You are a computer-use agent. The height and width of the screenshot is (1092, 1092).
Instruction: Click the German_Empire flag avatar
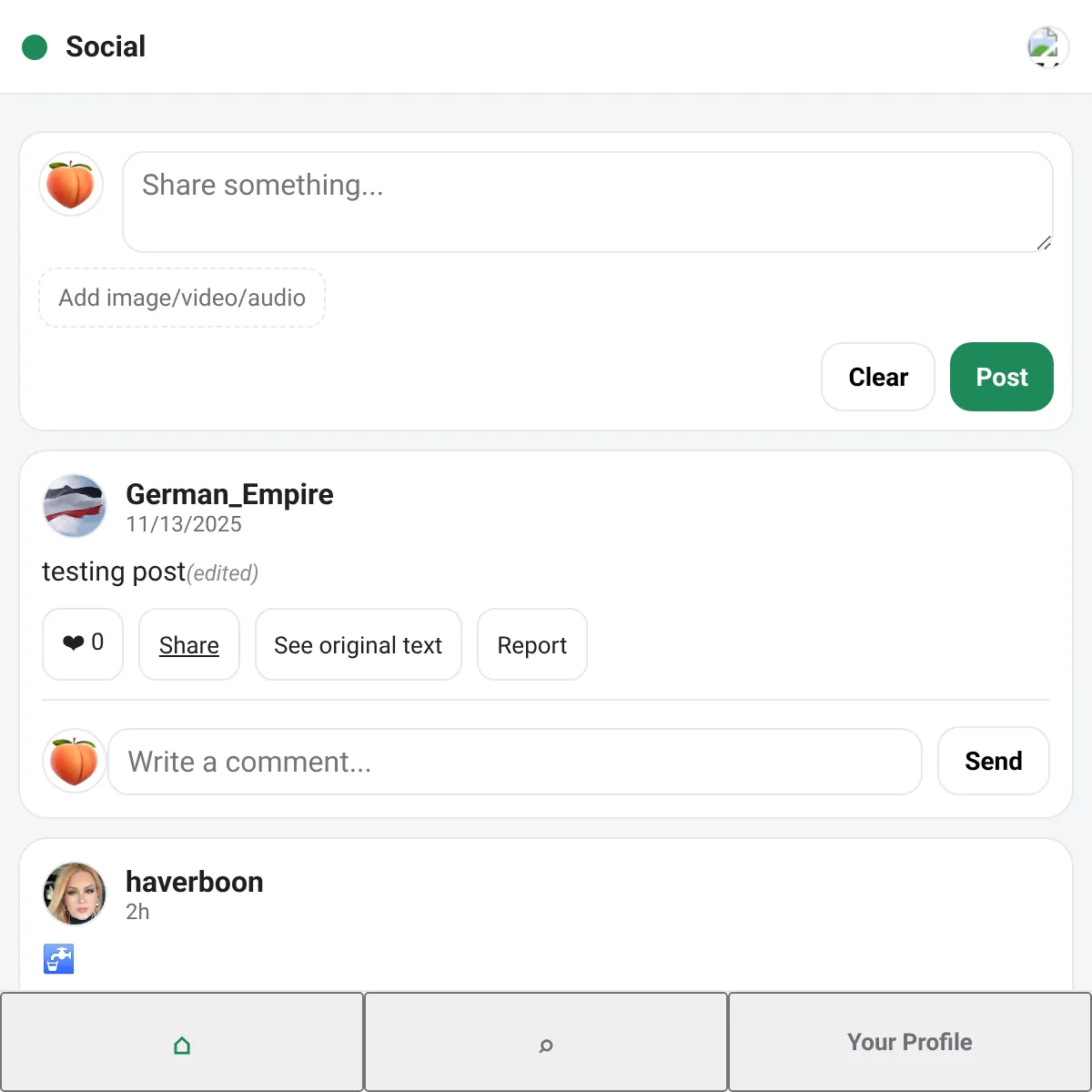tap(75, 506)
